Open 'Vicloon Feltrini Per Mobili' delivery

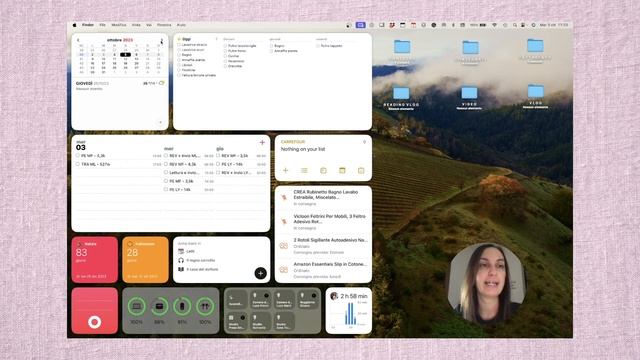coord(323,222)
